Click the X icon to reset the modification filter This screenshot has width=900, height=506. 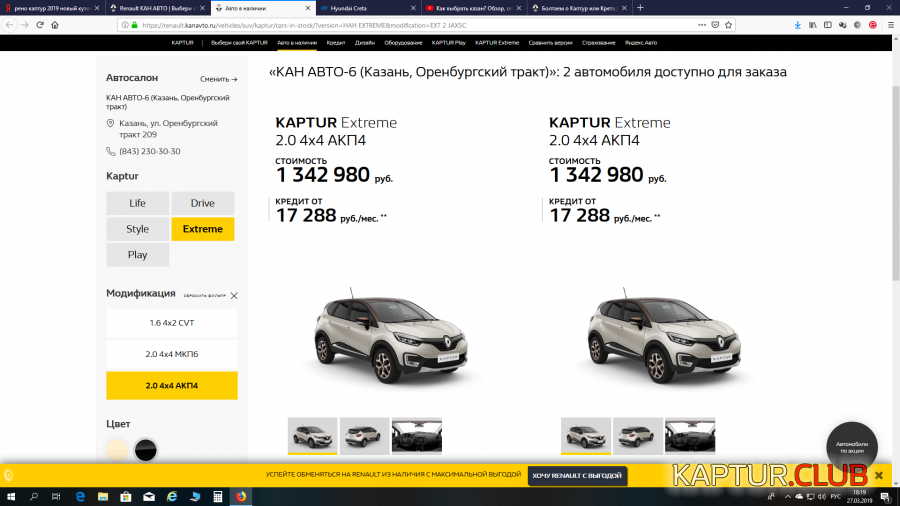(234, 296)
